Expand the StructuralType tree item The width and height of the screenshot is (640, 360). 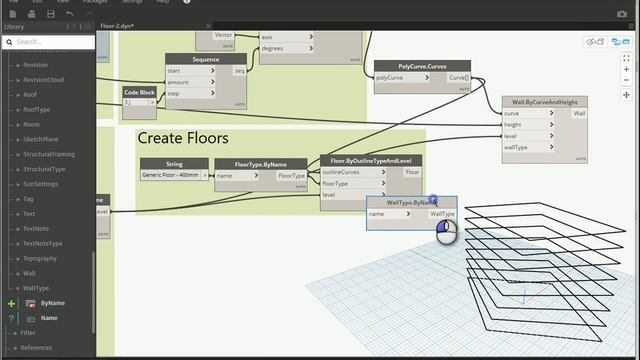(18, 169)
